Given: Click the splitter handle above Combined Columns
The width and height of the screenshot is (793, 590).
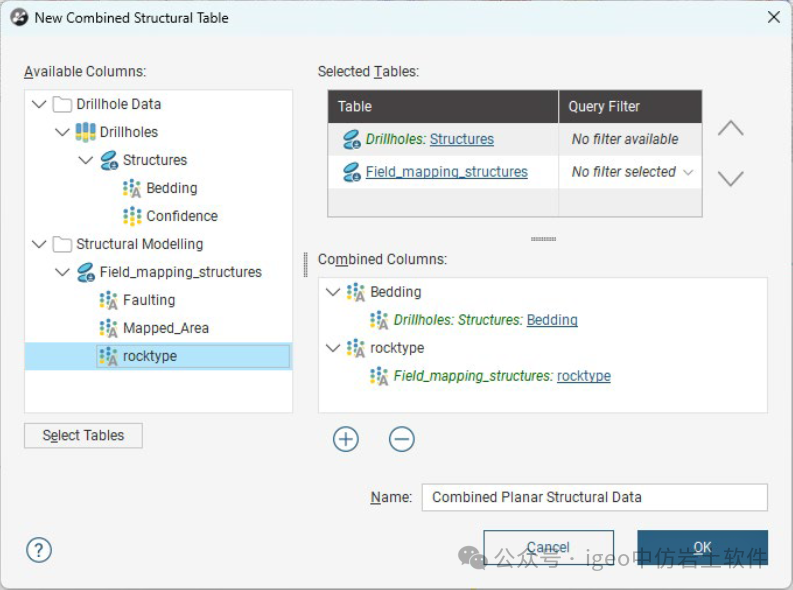Looking at the screenshot, I should 543,239.
